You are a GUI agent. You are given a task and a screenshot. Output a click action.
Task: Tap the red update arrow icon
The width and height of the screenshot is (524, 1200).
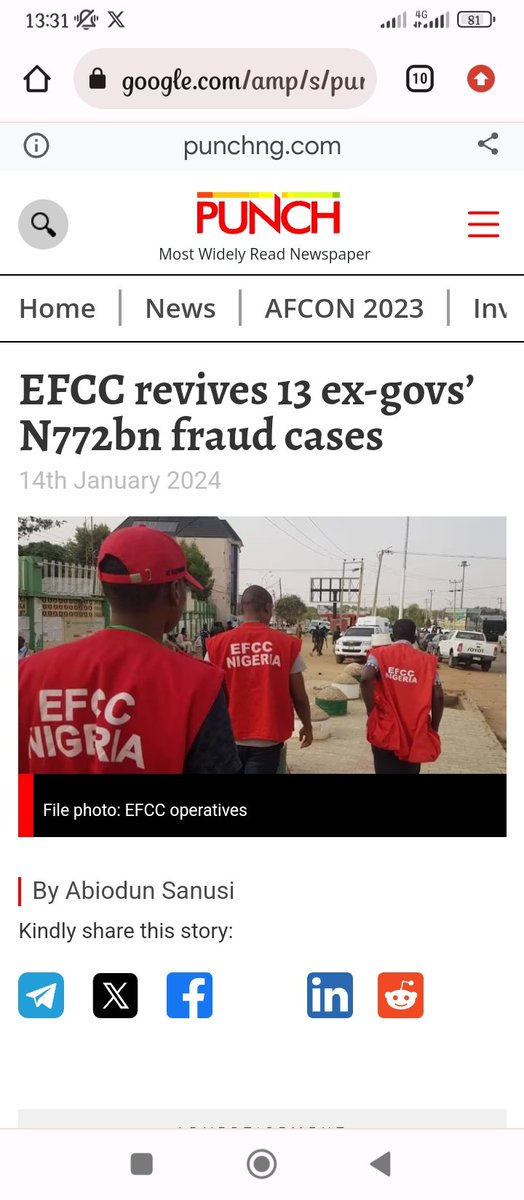pos(481,79)
